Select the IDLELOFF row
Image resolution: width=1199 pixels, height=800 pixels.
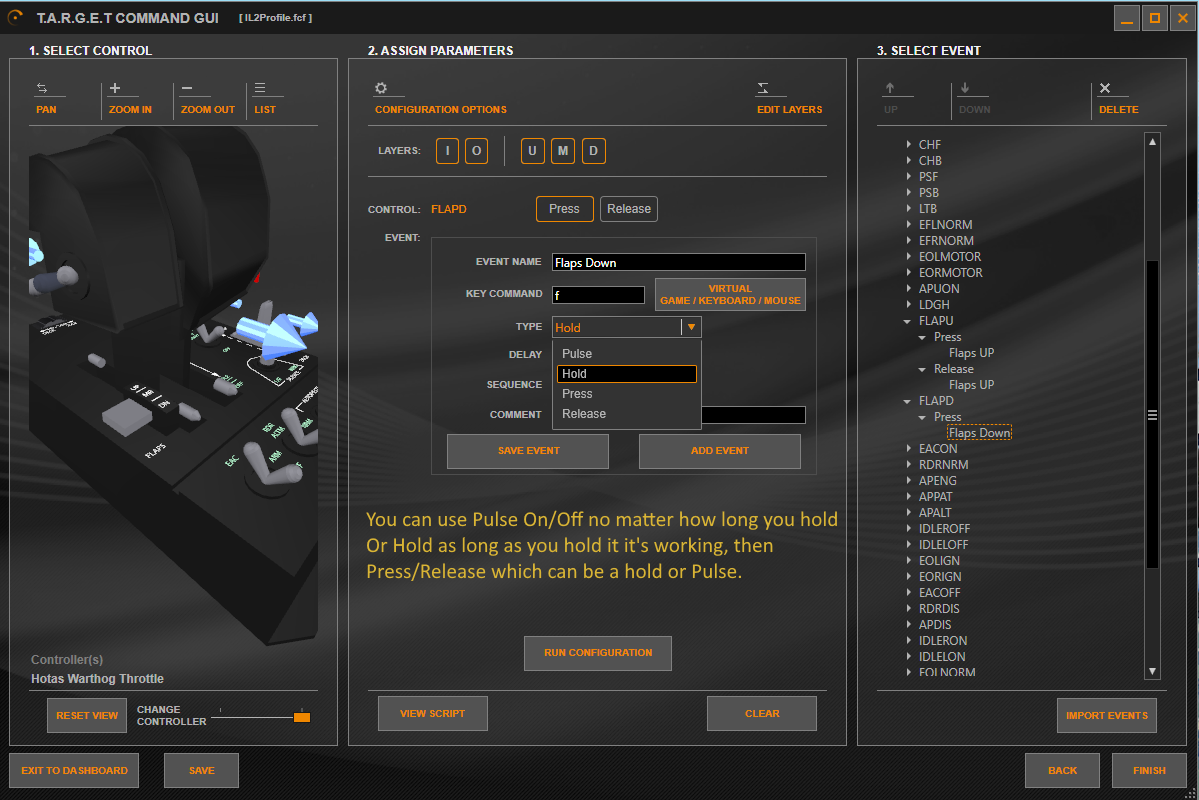click(x=944, y=545)
